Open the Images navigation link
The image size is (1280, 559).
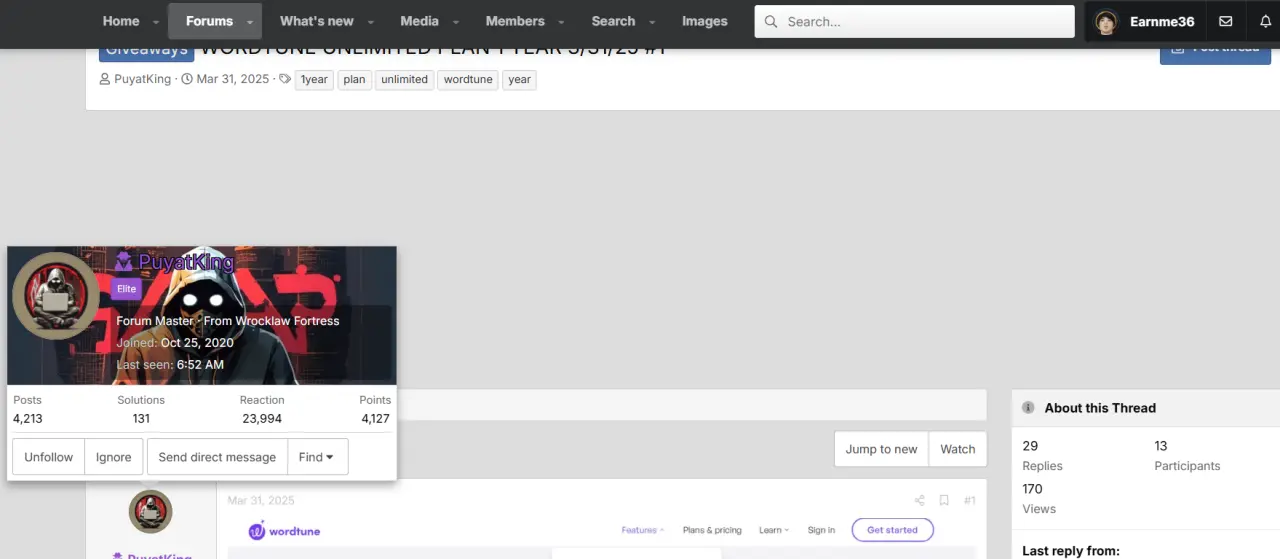[705, 21]
